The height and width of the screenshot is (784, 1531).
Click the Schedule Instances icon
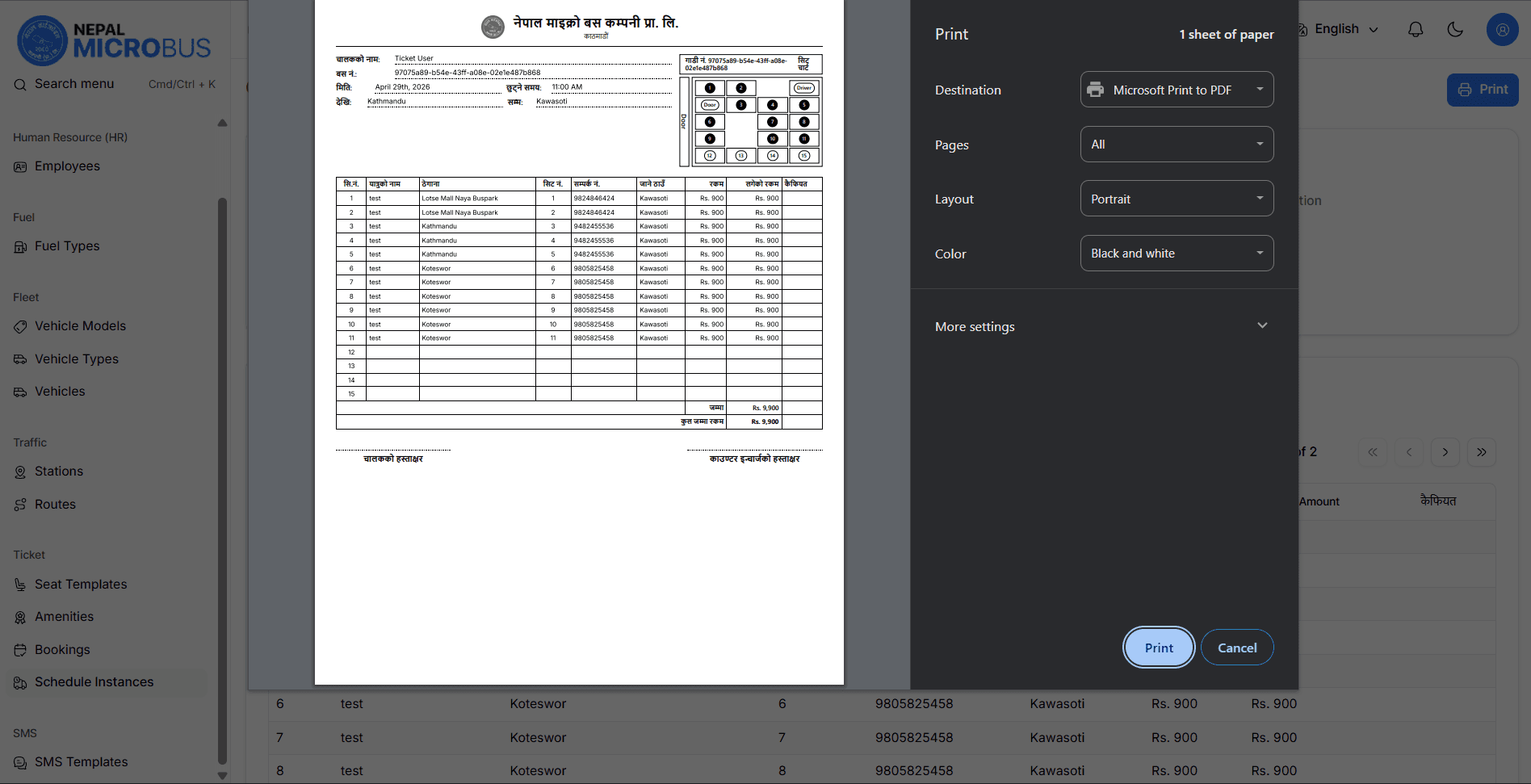click(x=20, y=682)
